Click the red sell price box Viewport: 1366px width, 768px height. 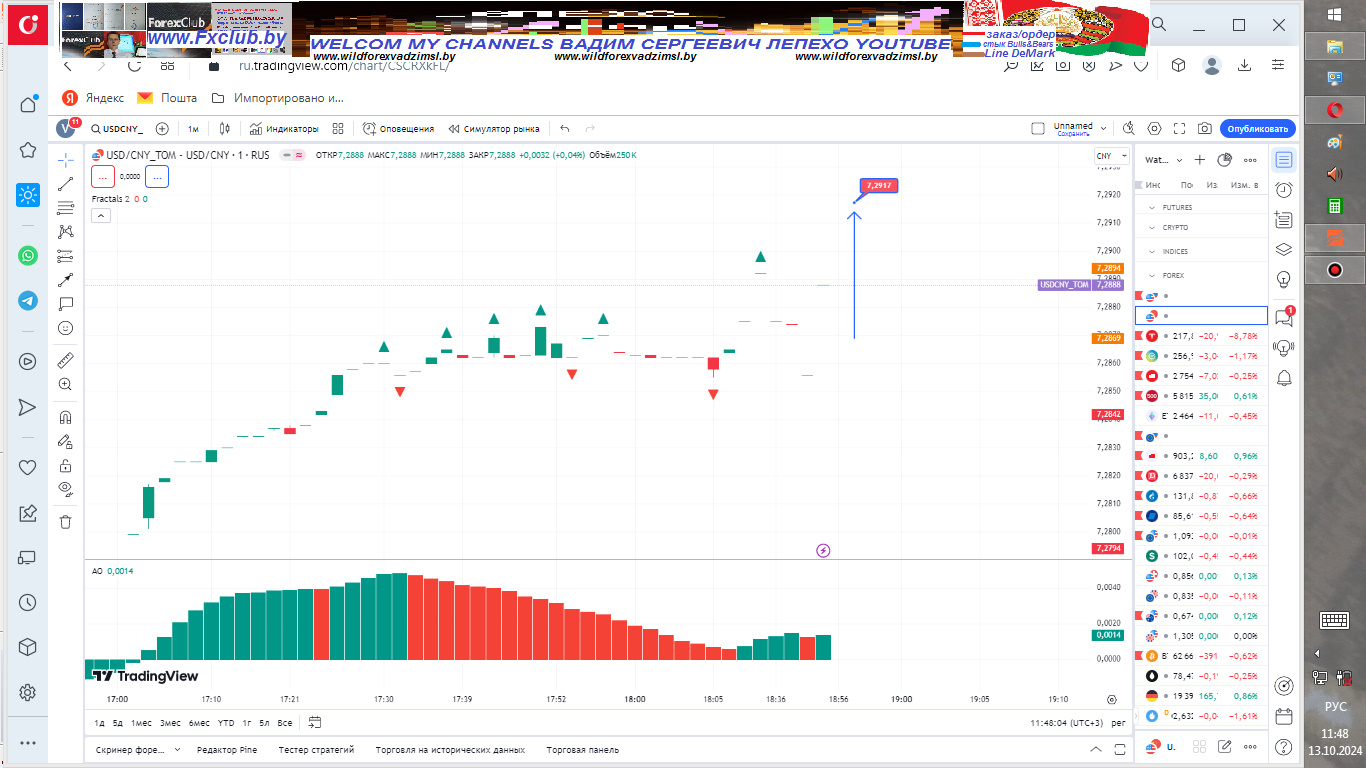[x=102, y=176]
